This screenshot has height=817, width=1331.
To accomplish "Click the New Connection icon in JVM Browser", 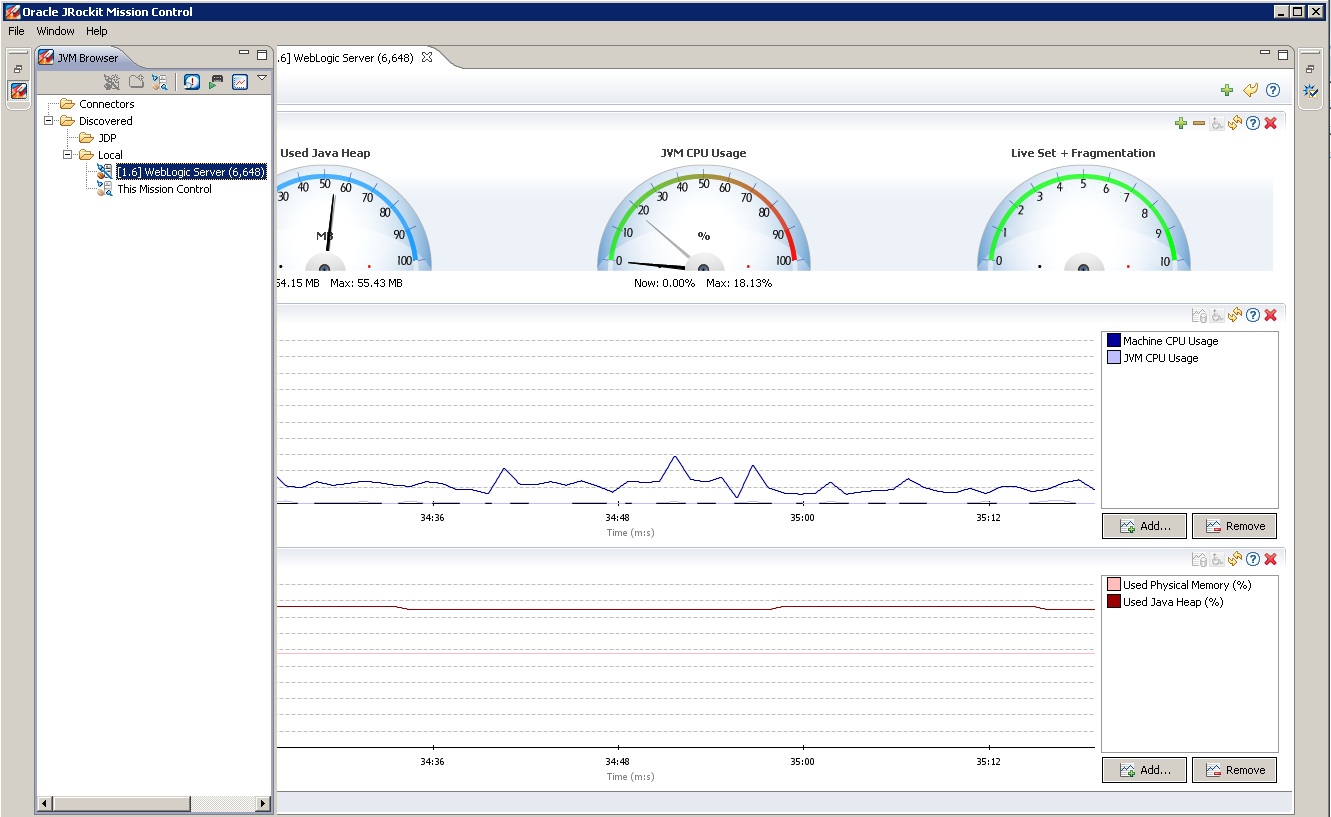I will pyautogui.click(x=112, y=82).
